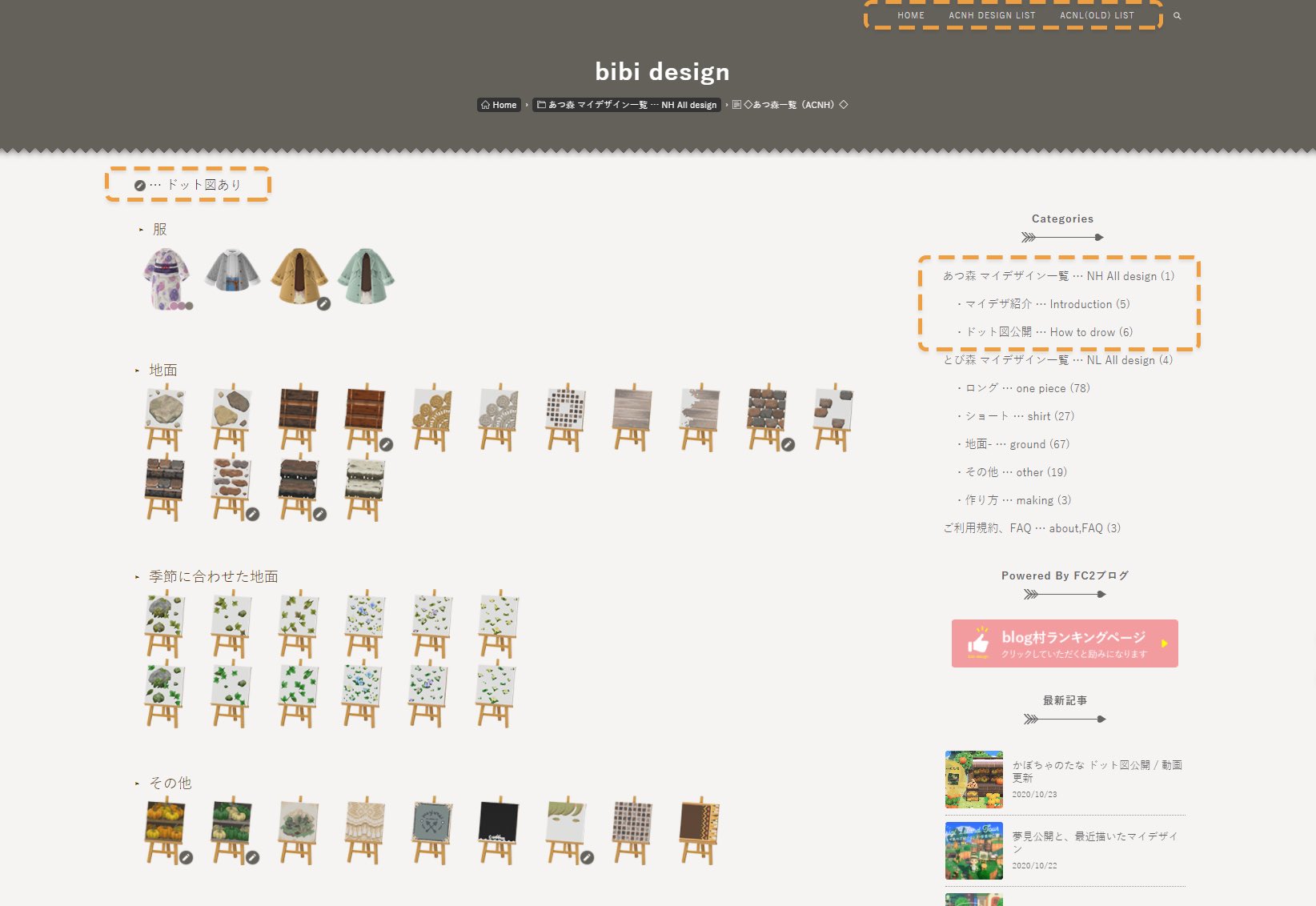Open the brown square-dot mosaic design

[566, 417]
